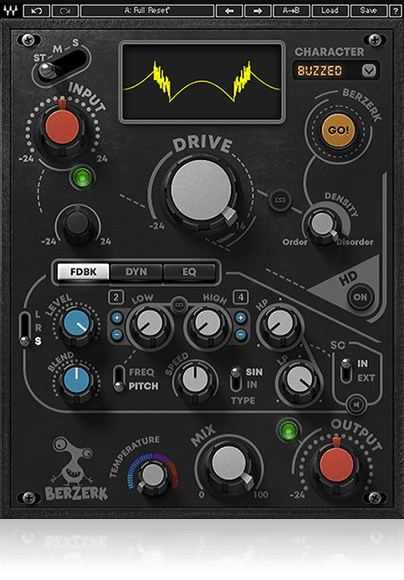Click the Low band number 2 box
This screenshot has width=404, height=580.
116,297
